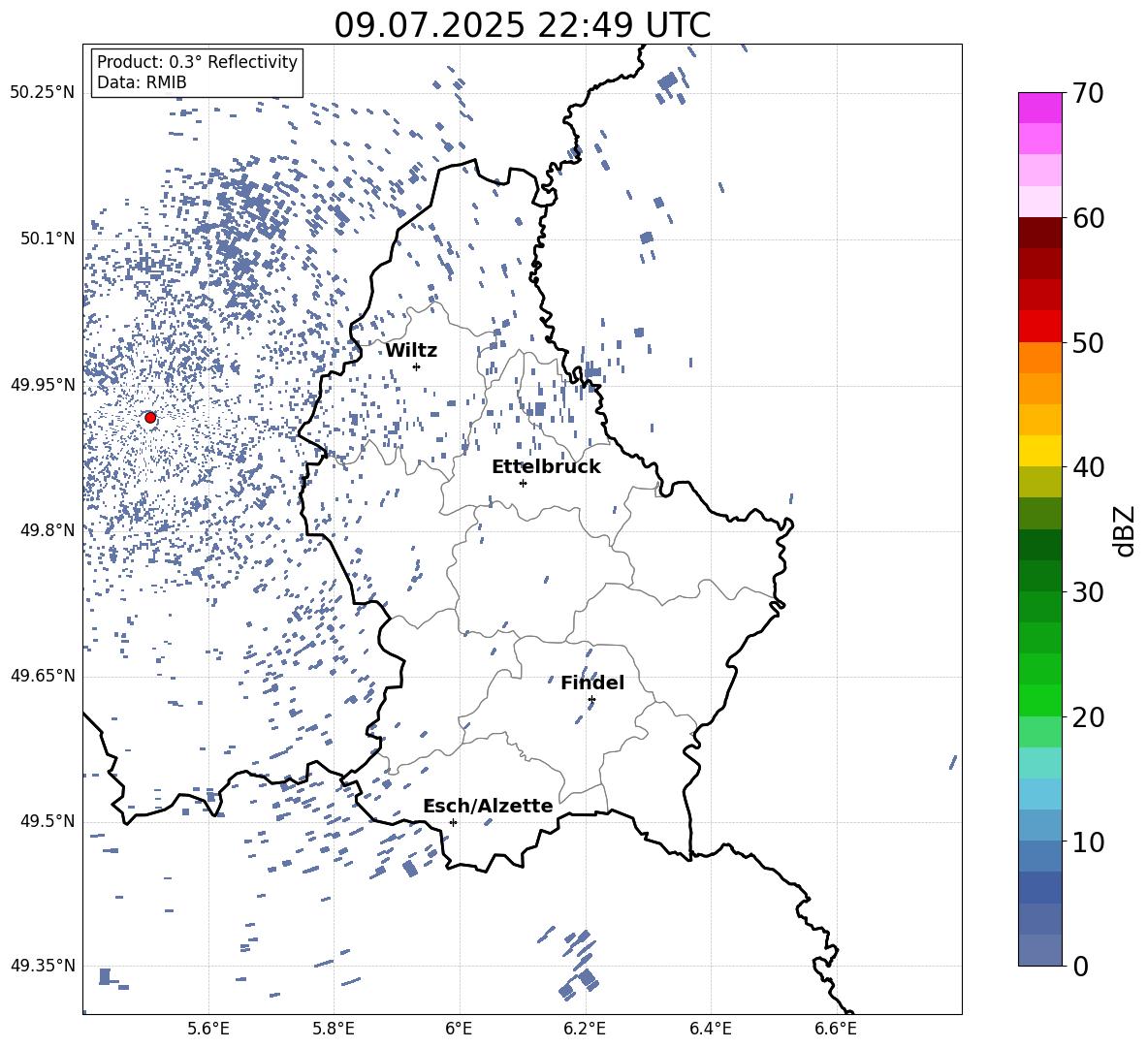The image size is (1148, 1048).
Task: Click the Wiltz station cross marker
Action: point(416,366)
